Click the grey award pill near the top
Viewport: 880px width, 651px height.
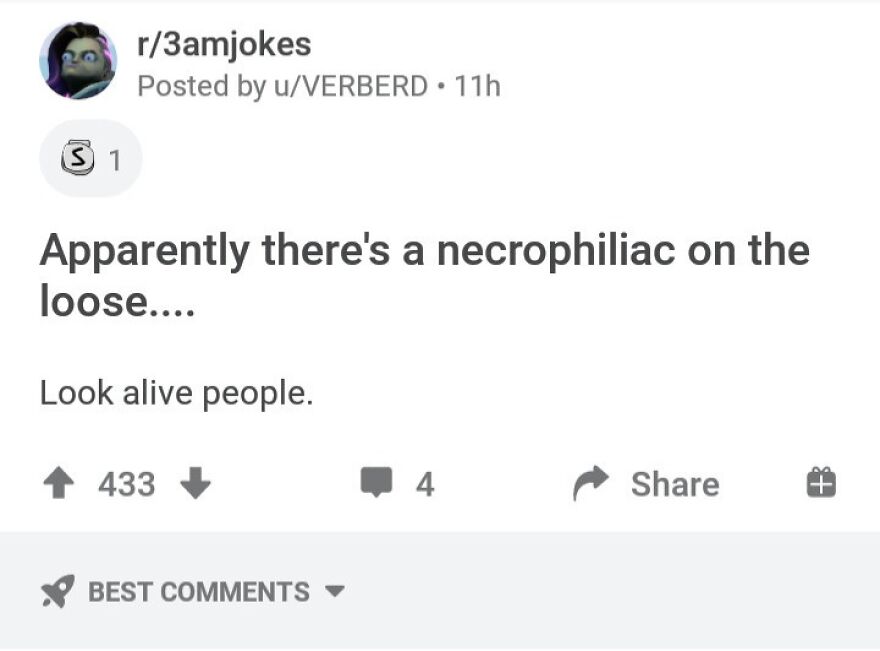click(90, 157)
